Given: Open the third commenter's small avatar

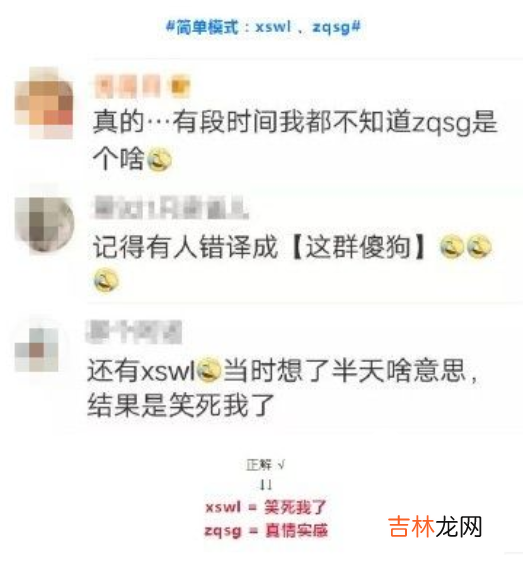Looking at the screenshot, I should point(37,349).
